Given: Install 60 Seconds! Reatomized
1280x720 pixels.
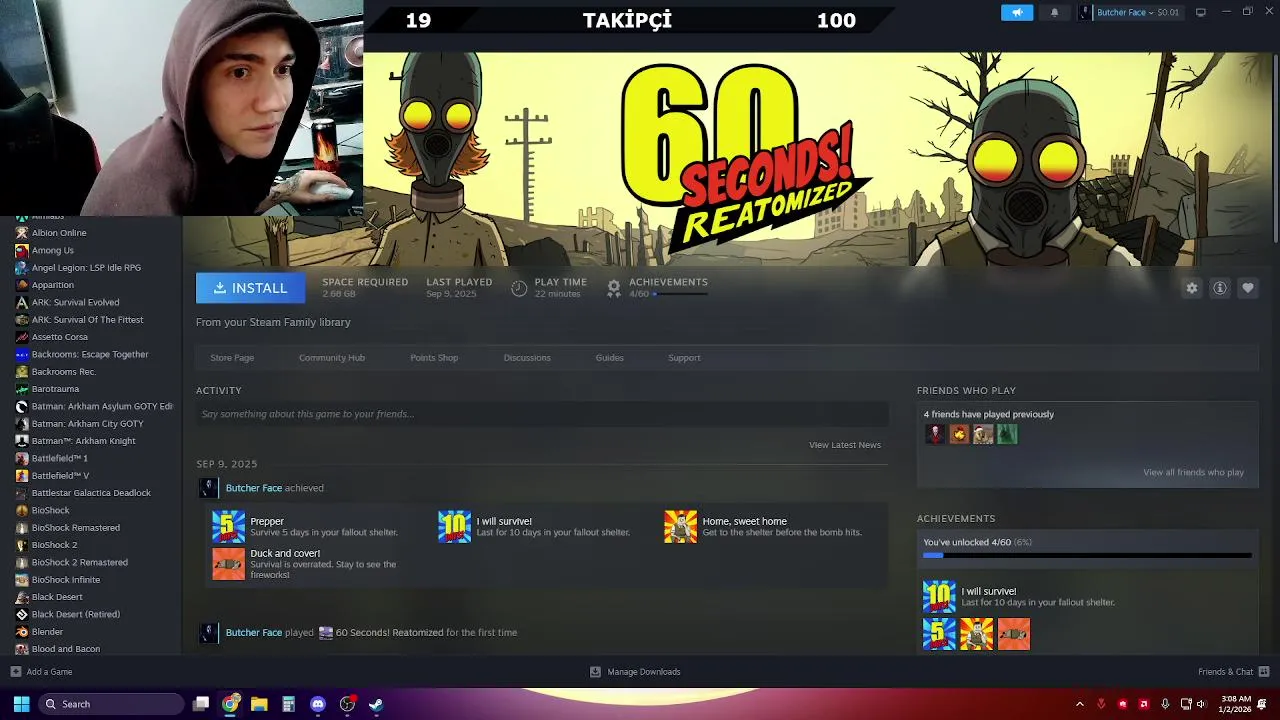Looking at the screenshot, I should [249, 288].
